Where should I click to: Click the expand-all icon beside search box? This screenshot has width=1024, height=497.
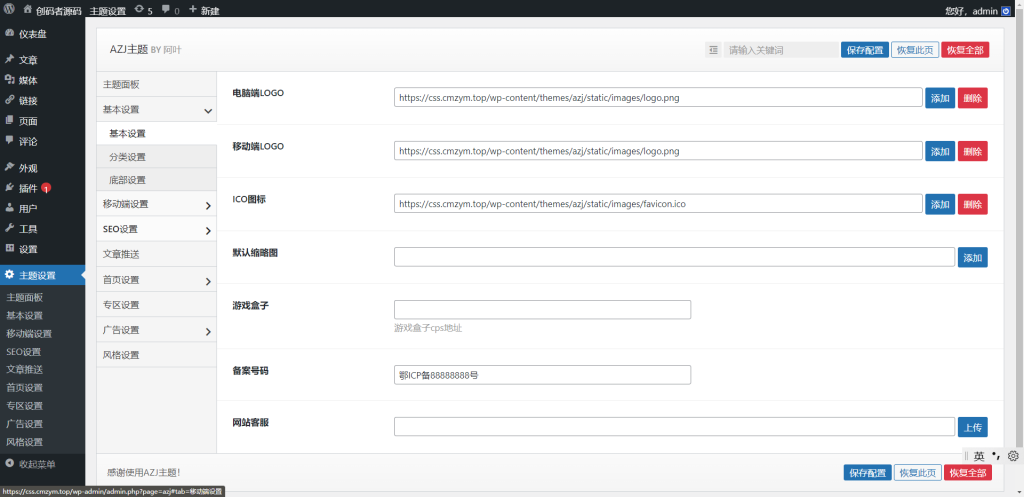pos(713,50)
